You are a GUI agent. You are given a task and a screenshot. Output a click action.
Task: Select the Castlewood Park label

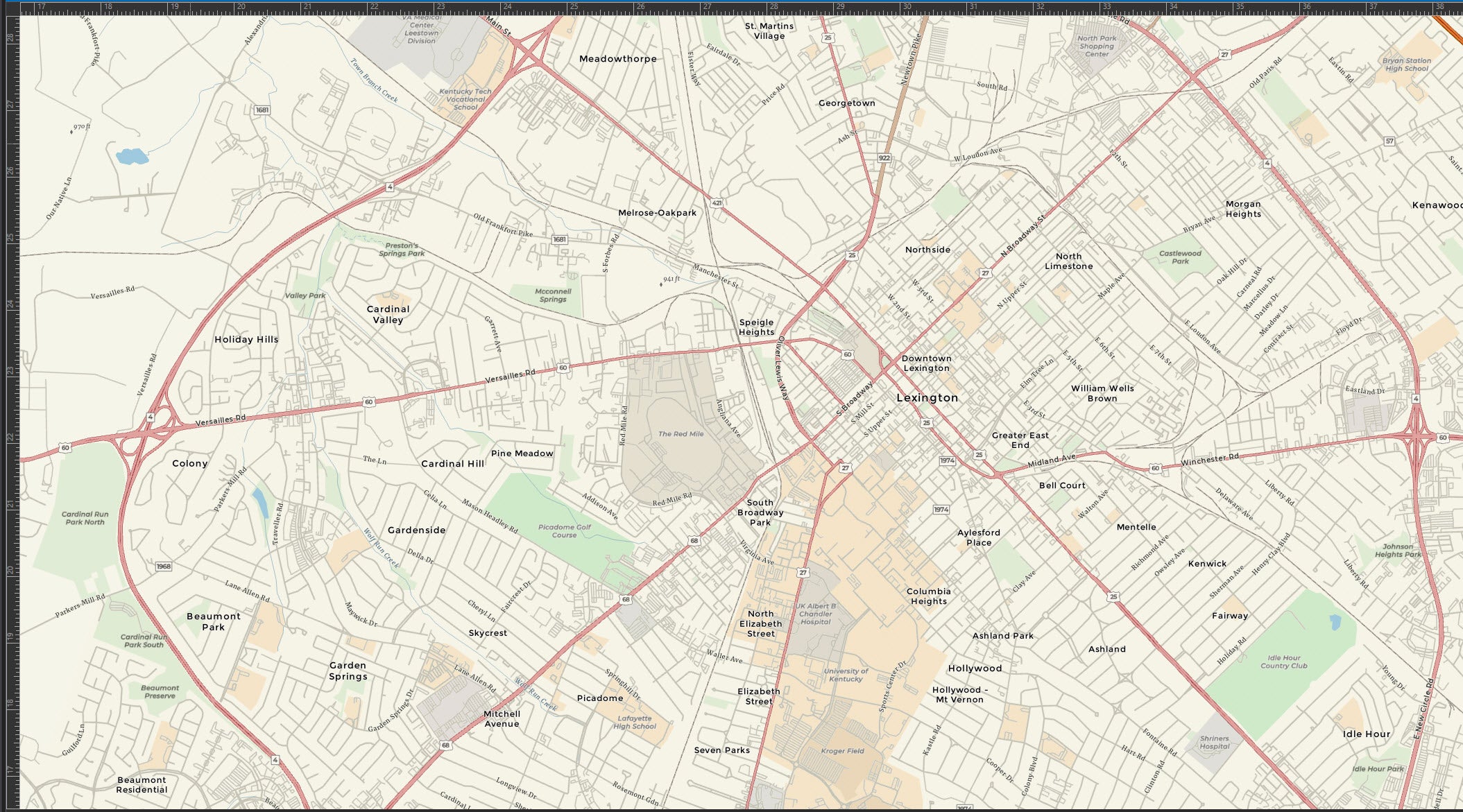(1180, 257)
